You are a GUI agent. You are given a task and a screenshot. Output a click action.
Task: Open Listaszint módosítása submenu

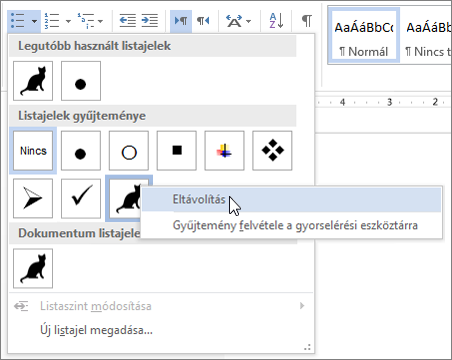coord(160,306)
